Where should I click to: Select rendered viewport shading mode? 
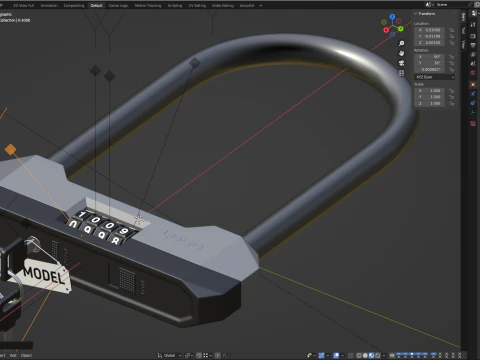(378, 355)
